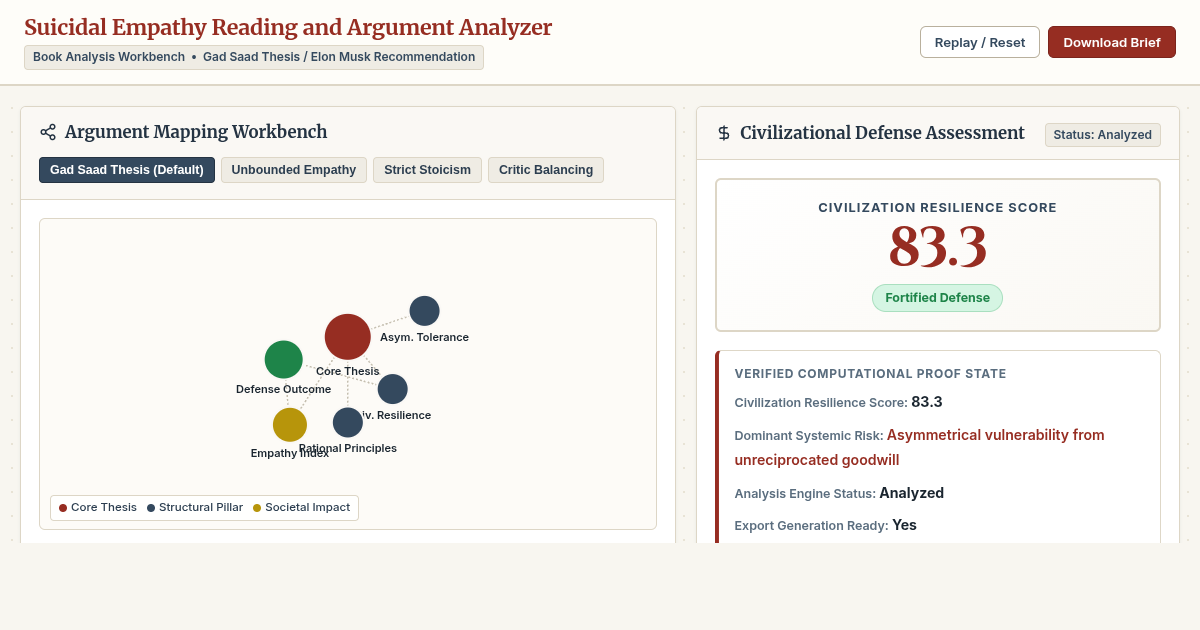Click the Structural Pillar legend dot
The width and height of the screenshot is (1200, 630).
point(151,508)
